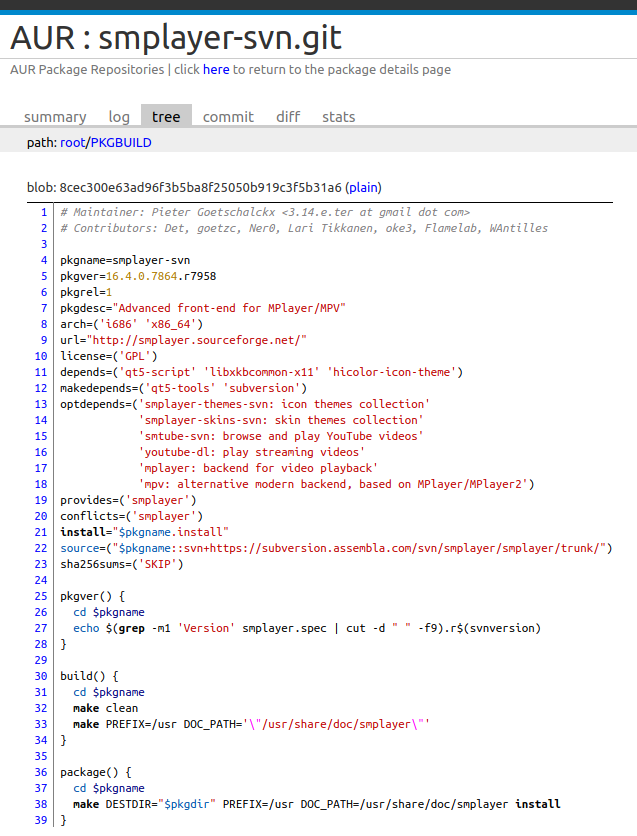Select line number 9 beside url
The width and height of the screenshot is (637, 836).
tap(43, 340)
